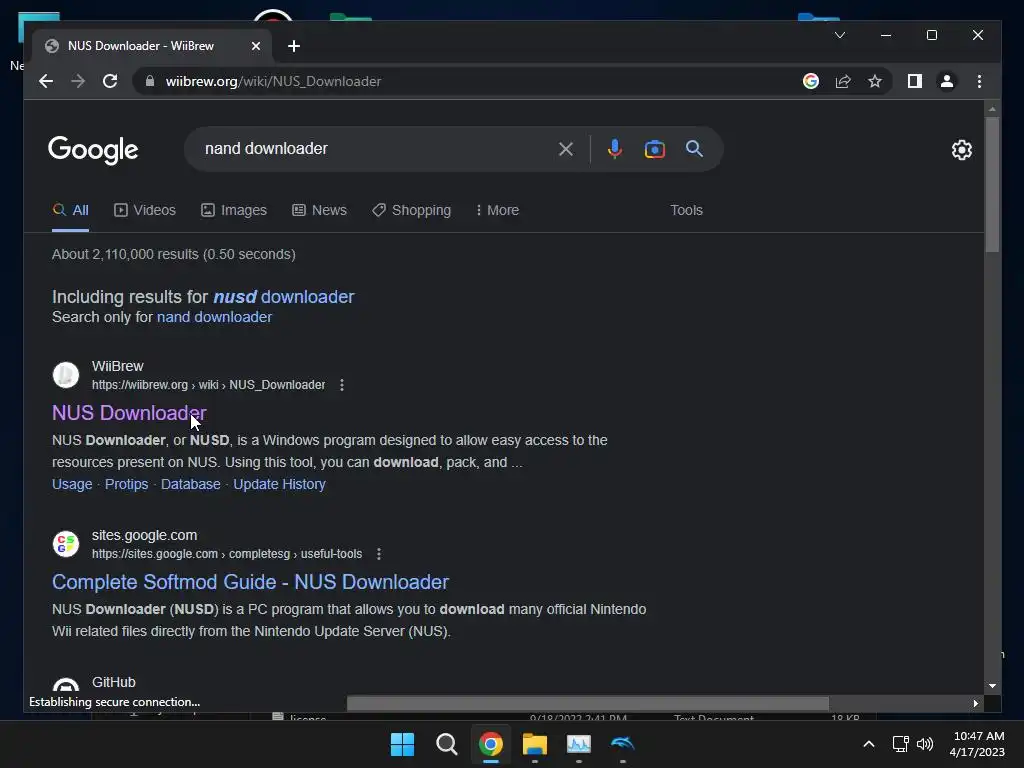Open Chrome's three-dot menu
Screen dimensions: 1024x768
coord(979,81)
